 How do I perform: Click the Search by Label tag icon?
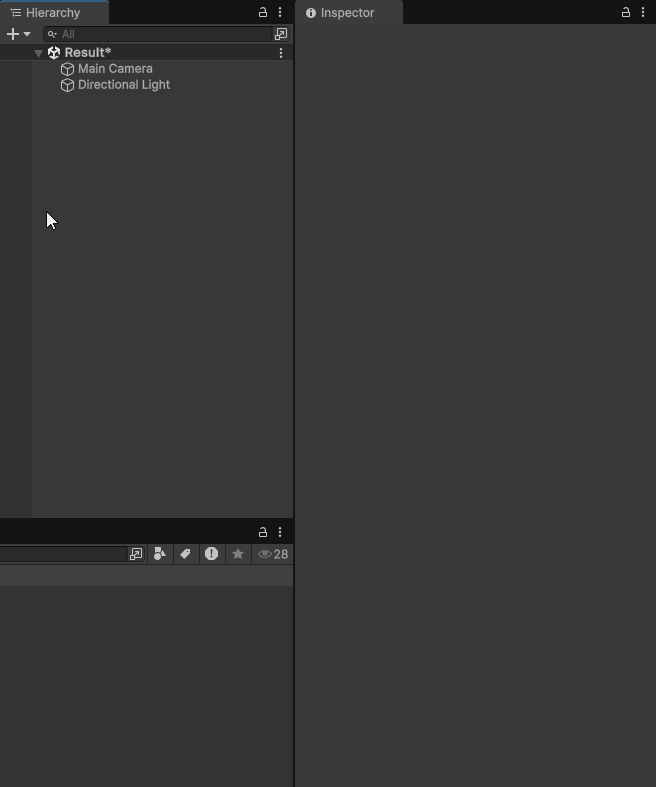185,554
